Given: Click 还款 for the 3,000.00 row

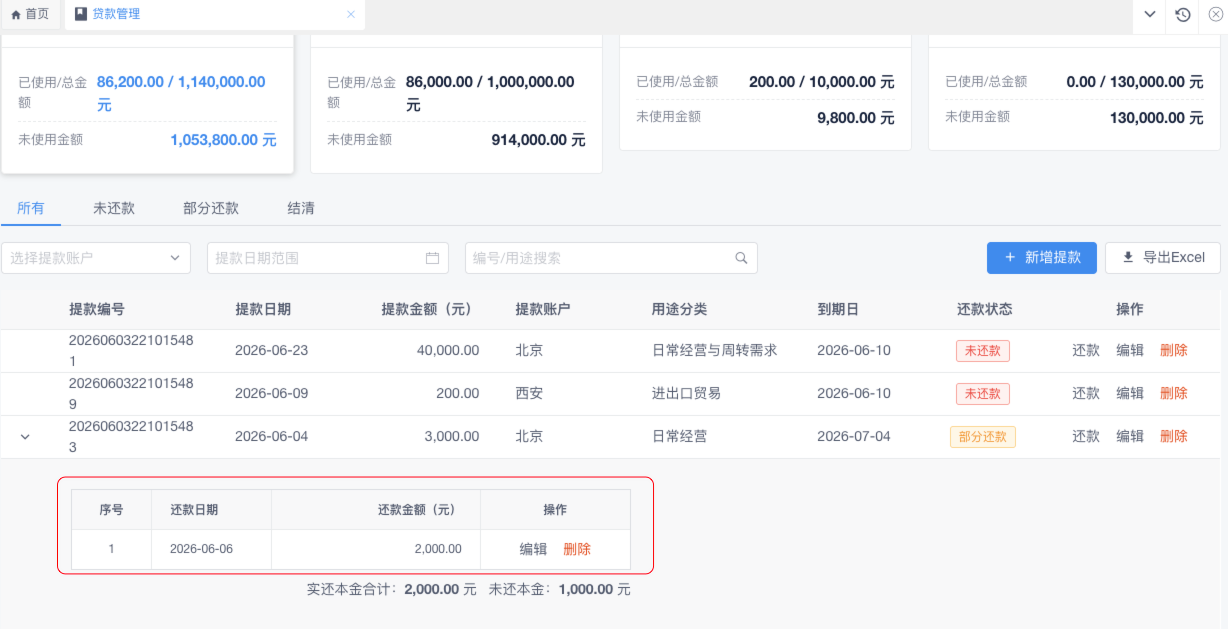Looking at the screenshot, I should click(x=1086, y=436).
